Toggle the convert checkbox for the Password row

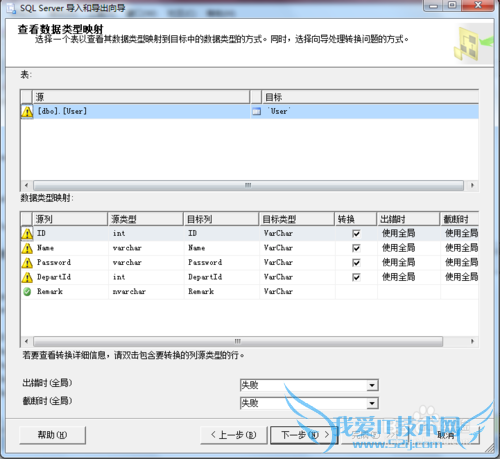coord(356,263)
